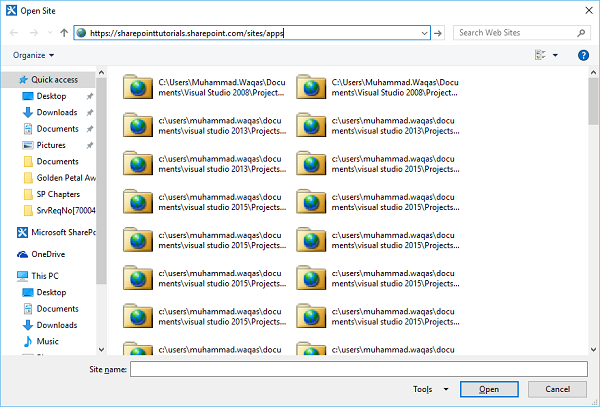Image resolution: width=600 pixels, height=407 pixels.
Task: Click the file list scrollbar down arrow
Action: [593, 349]
